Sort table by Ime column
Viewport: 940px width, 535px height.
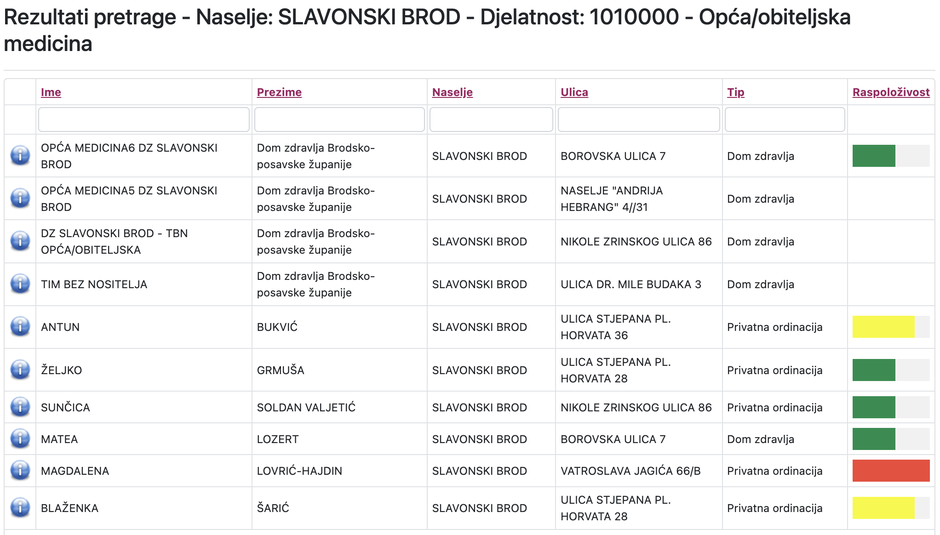pyautogui.click(x=51, y=92)
